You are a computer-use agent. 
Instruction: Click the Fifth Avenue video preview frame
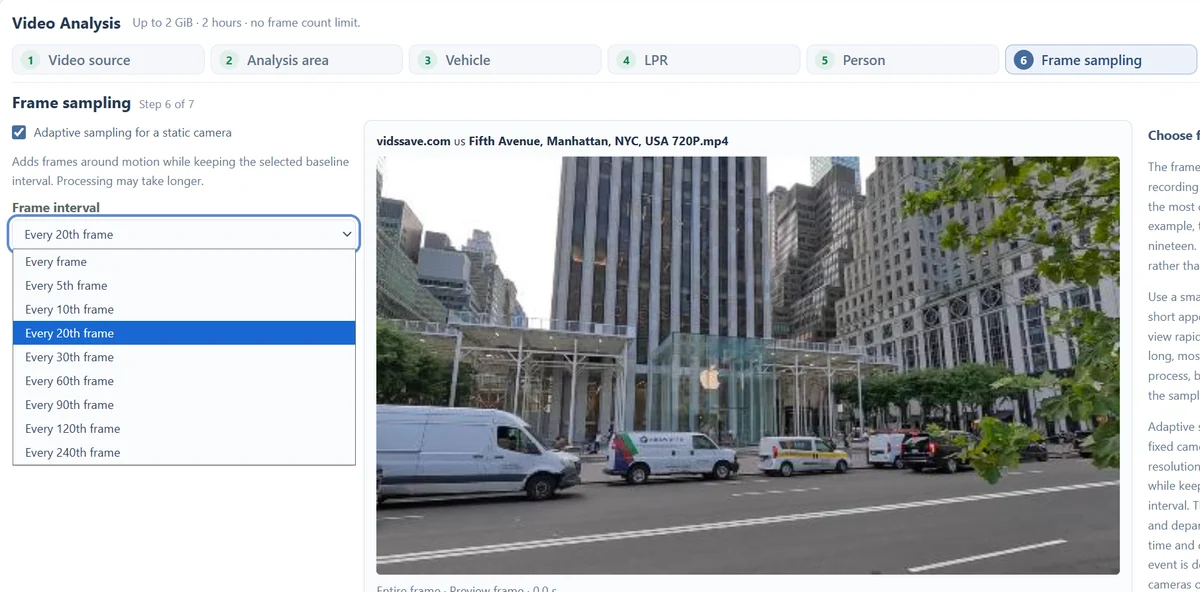click(x=748, y=365)
